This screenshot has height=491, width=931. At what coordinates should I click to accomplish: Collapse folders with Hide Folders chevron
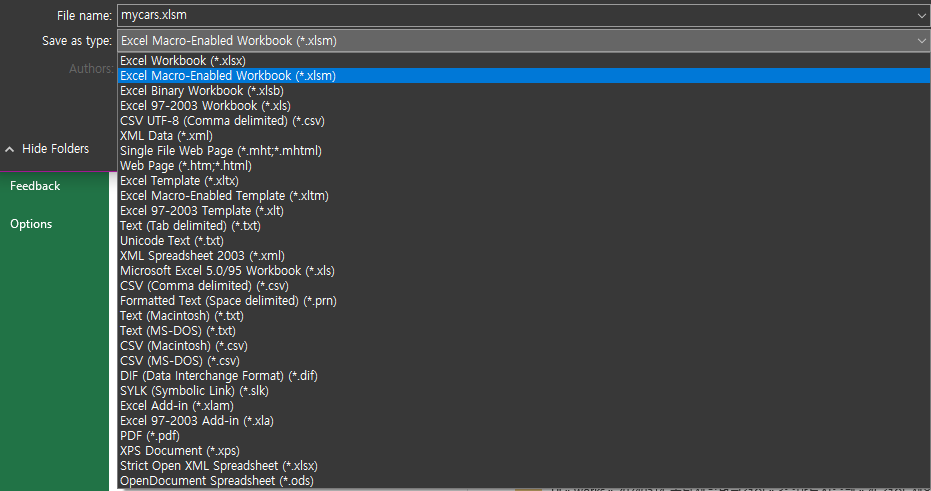pos(10,149)
